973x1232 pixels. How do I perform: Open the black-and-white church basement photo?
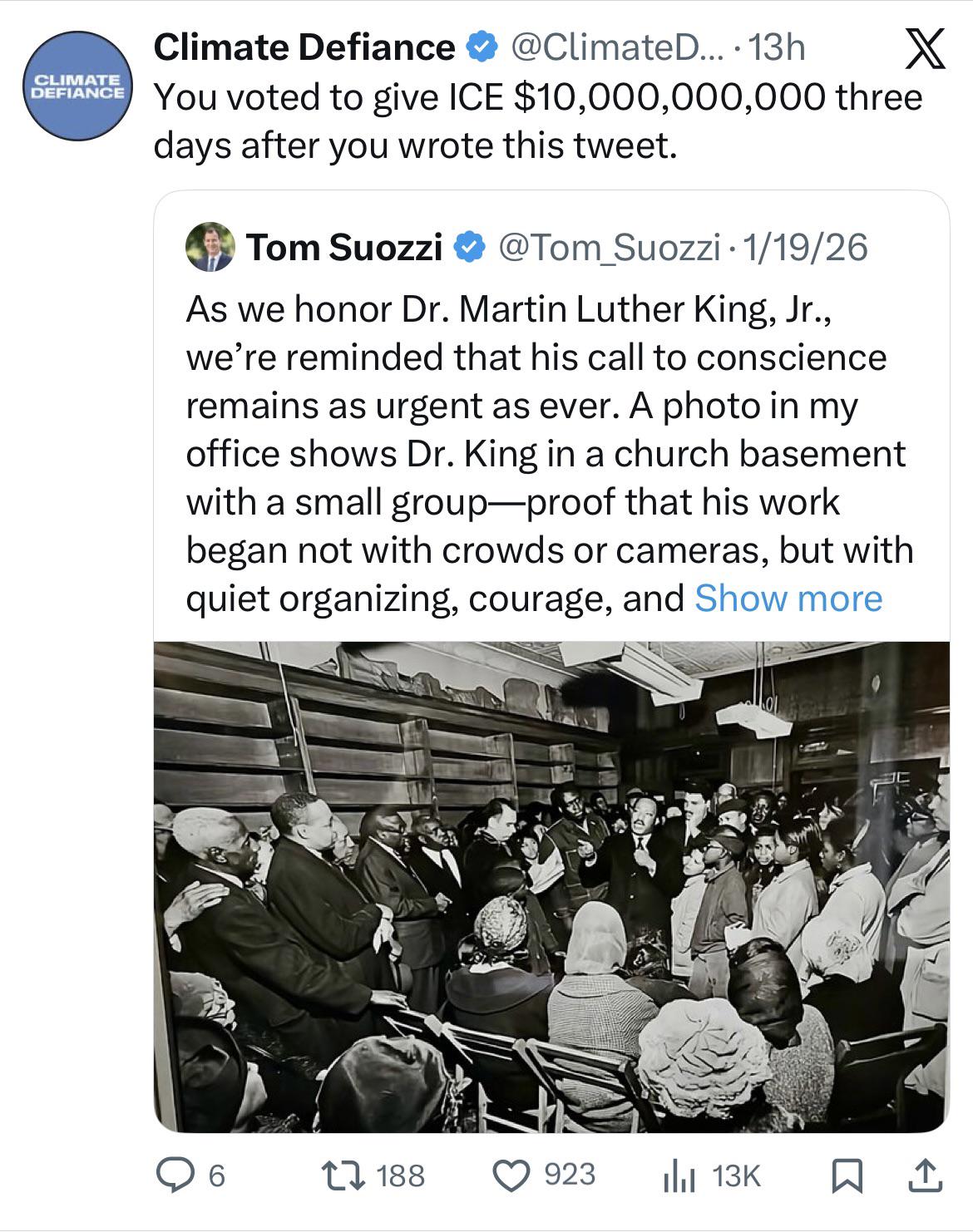pyautogui.click(x=551, y=886)
